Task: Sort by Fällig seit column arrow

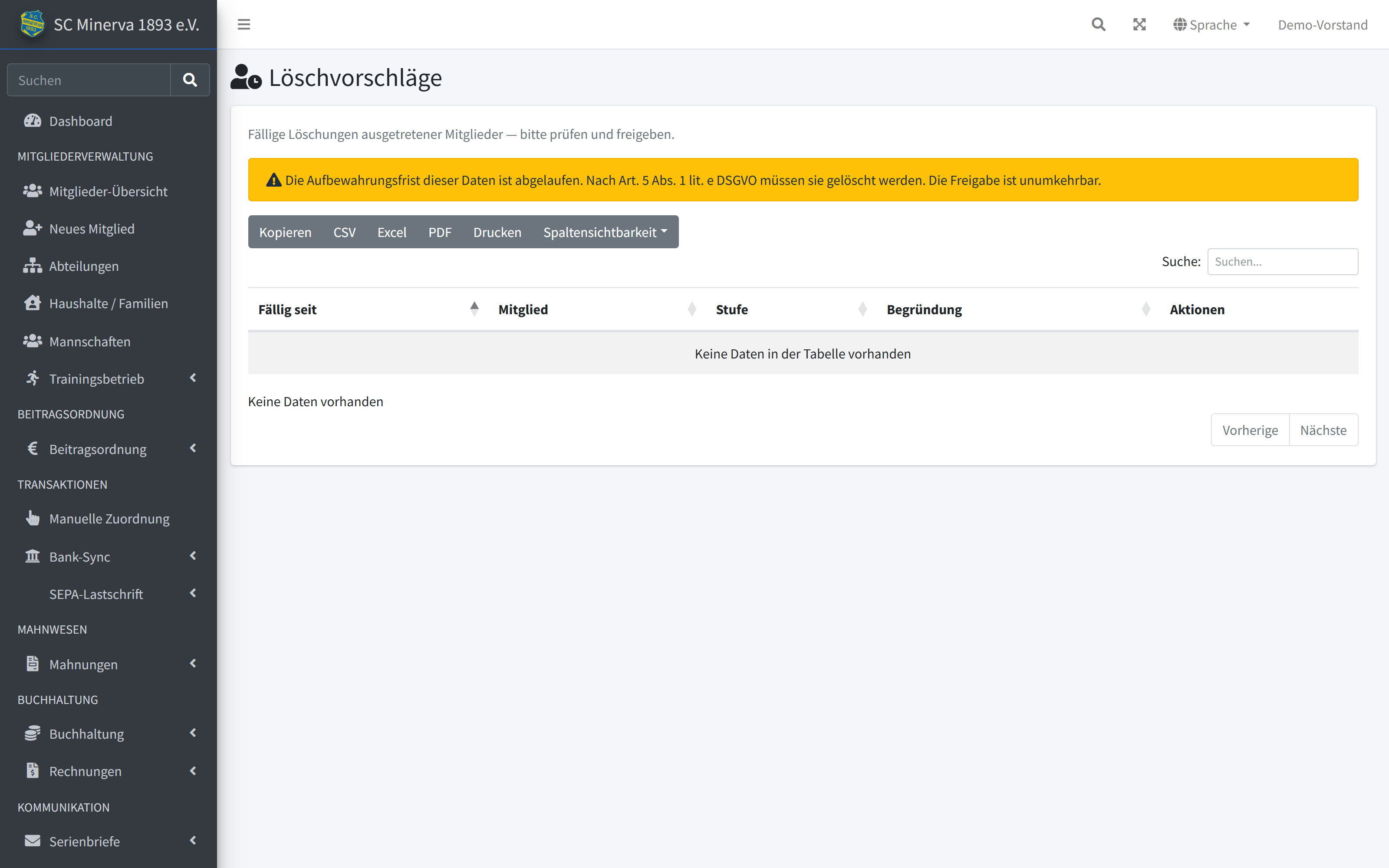Action: [474, 309]
